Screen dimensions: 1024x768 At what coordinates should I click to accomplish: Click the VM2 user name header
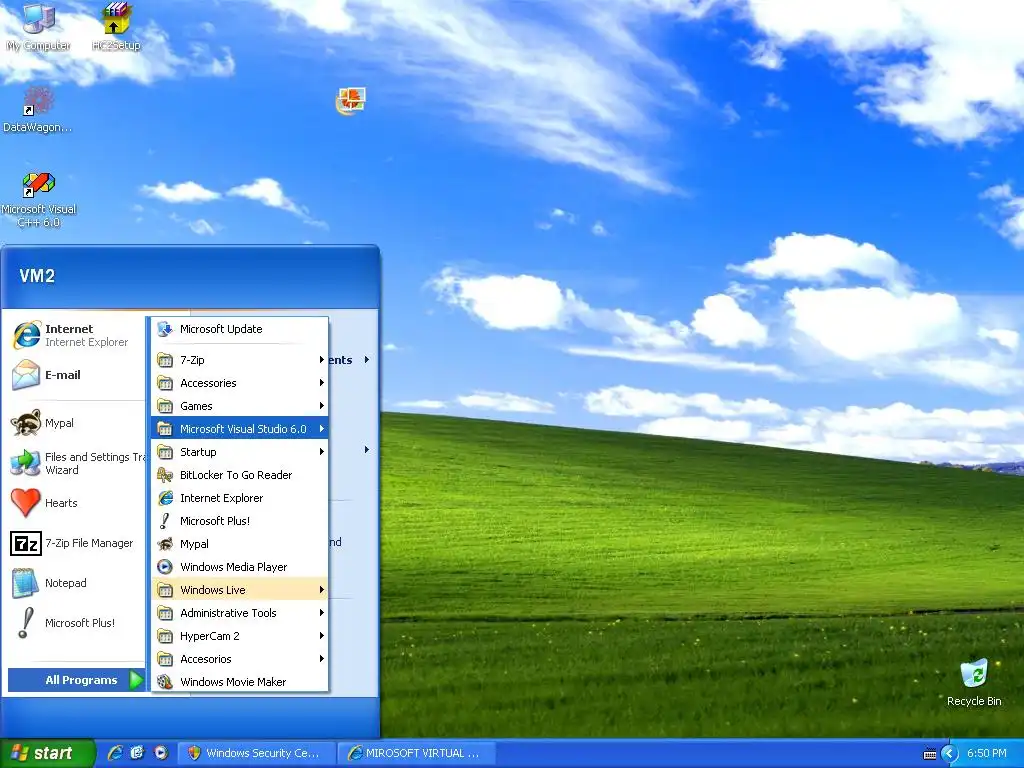pos(37,276)
